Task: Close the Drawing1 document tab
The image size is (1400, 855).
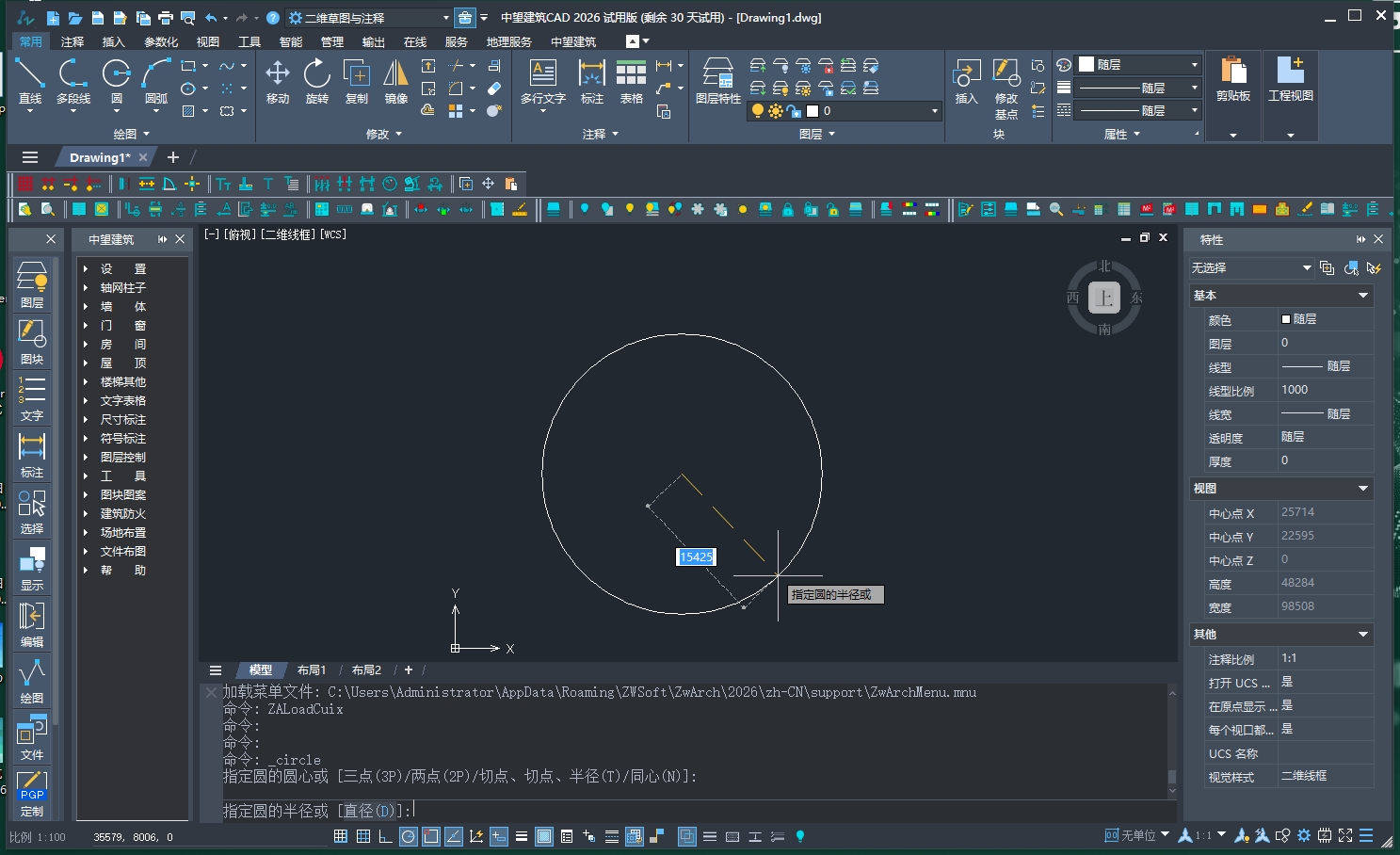Action: (143, 157)
